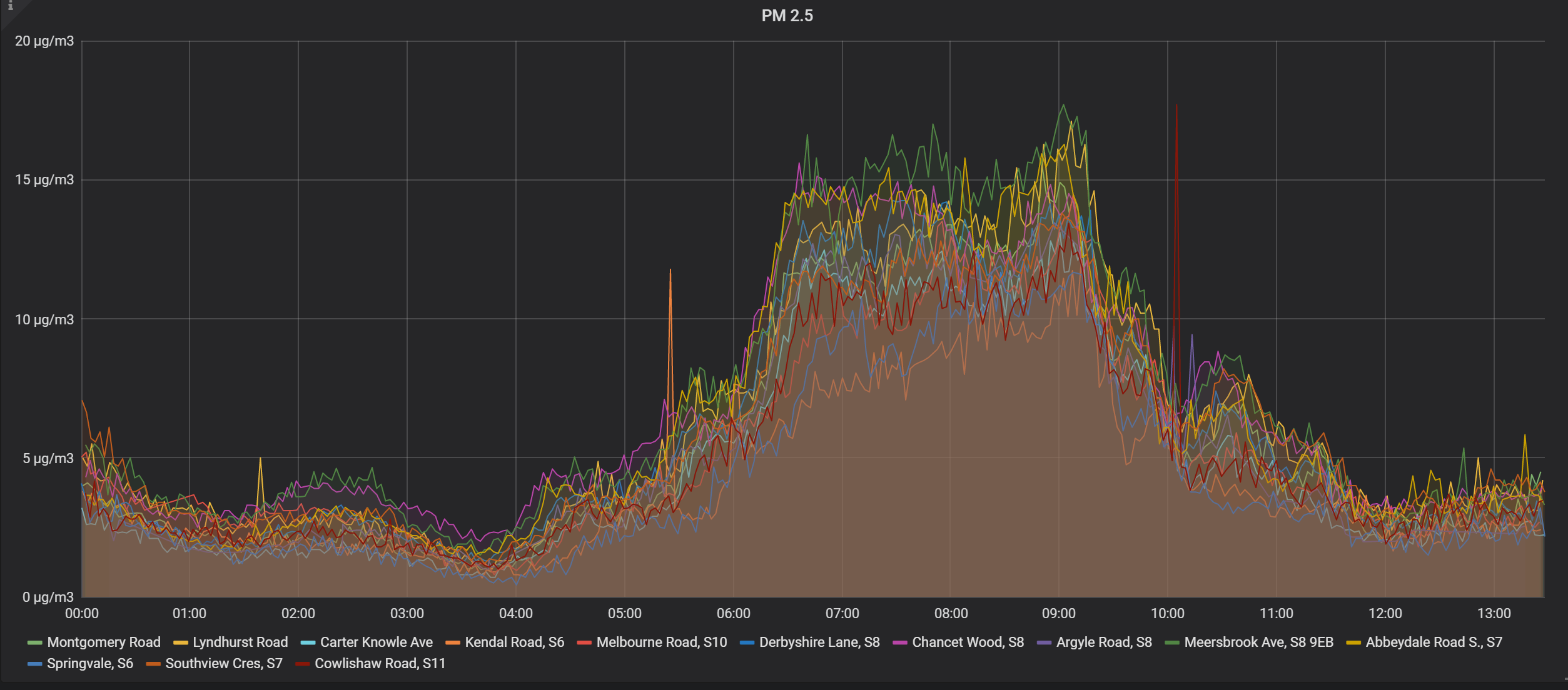Open color picker for Southview Cres, S7 swatch

click(153, 664)
